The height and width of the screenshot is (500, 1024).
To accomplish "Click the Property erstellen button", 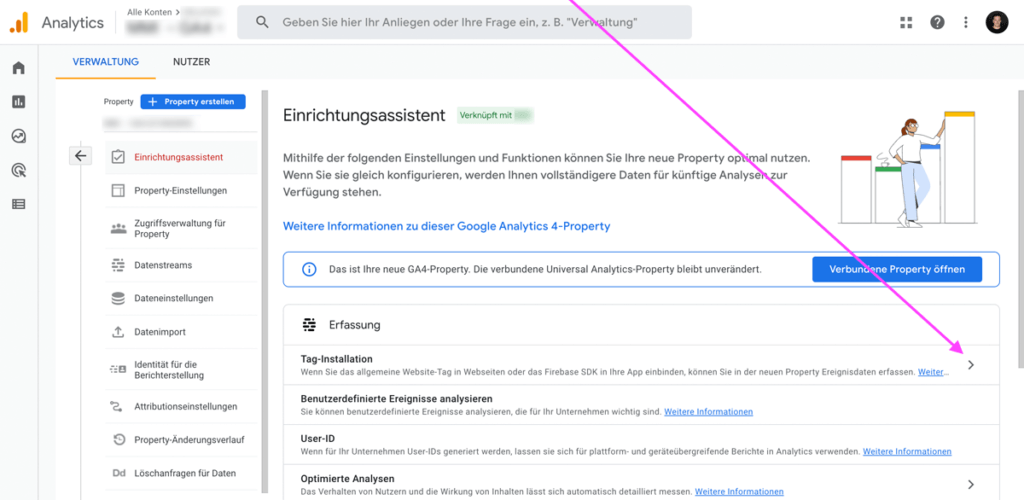I will click(x=192, y=101).
